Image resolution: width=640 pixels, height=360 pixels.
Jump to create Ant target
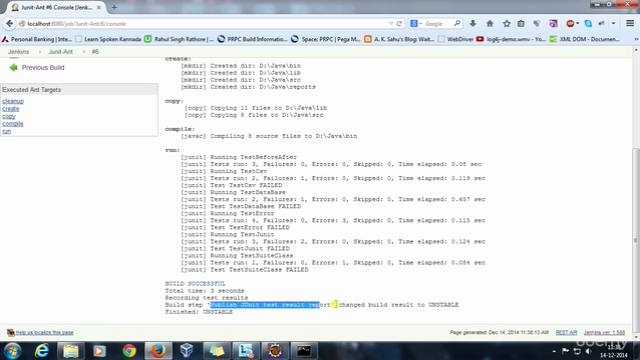11,109
